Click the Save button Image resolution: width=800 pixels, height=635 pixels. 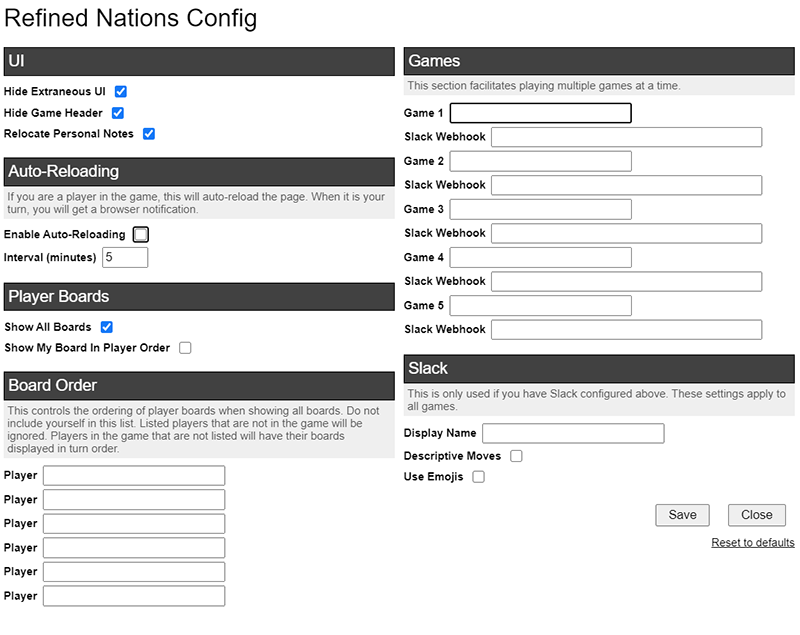tap(683, 515)
